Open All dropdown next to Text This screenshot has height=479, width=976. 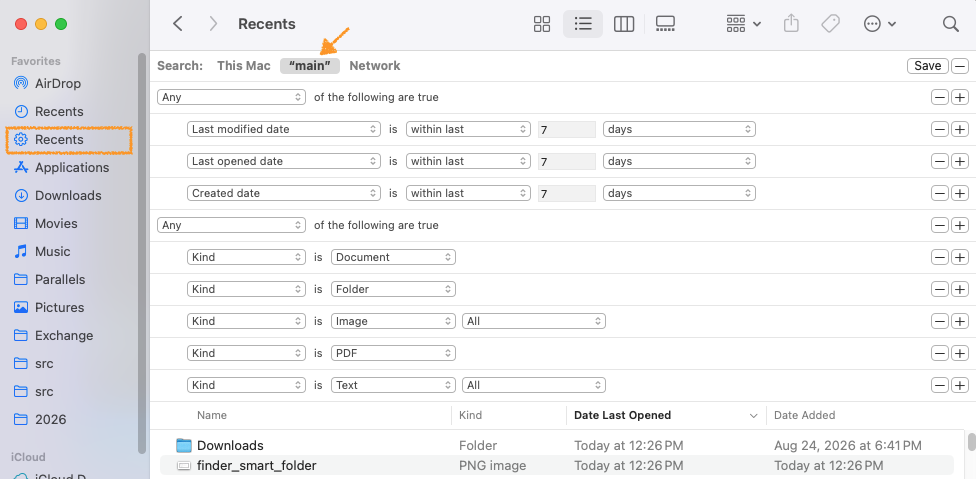coord(533,386)
